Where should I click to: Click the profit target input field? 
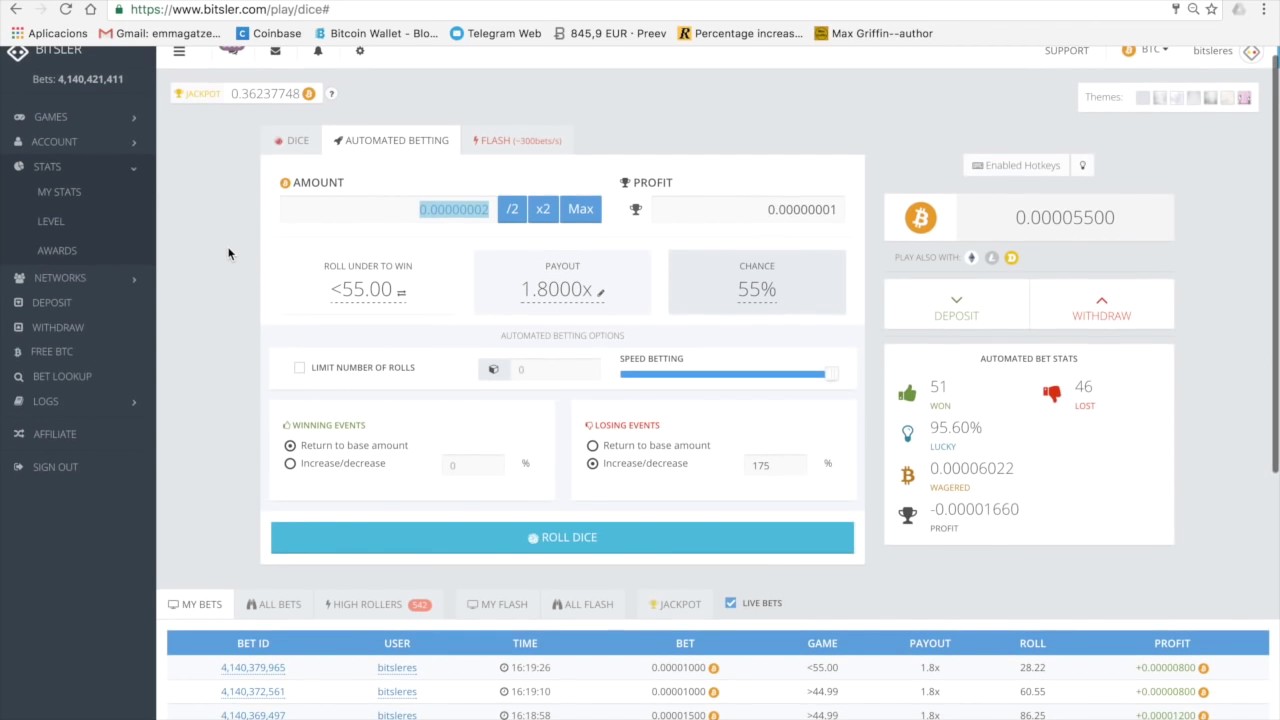(747, 209)
